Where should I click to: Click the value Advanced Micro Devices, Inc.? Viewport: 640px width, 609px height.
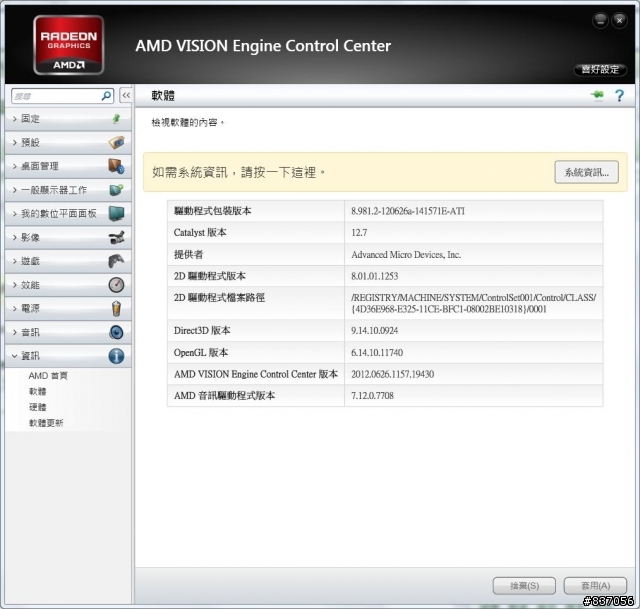pos(406,255)
